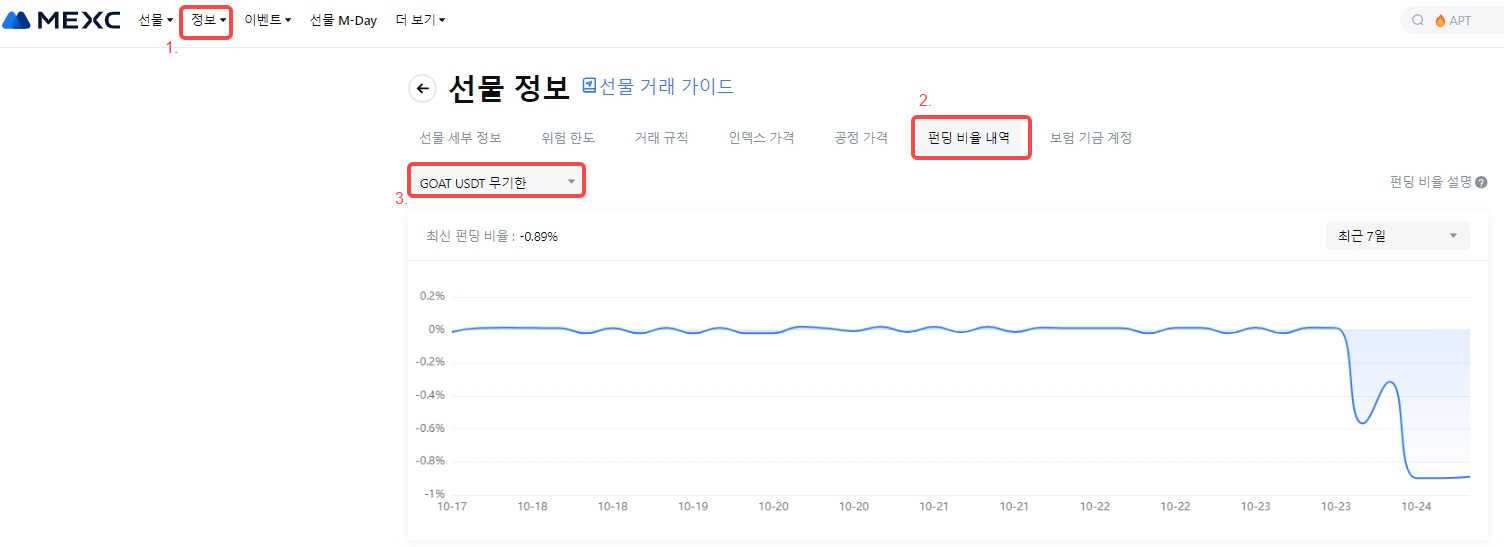Click the back arrow beside 선물 정보
This screenshot has height=547, width=1504.
pos(423,89)
